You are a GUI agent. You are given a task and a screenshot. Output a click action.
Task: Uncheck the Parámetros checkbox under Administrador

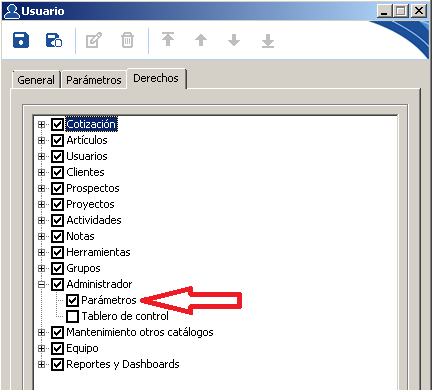(72, 300)
